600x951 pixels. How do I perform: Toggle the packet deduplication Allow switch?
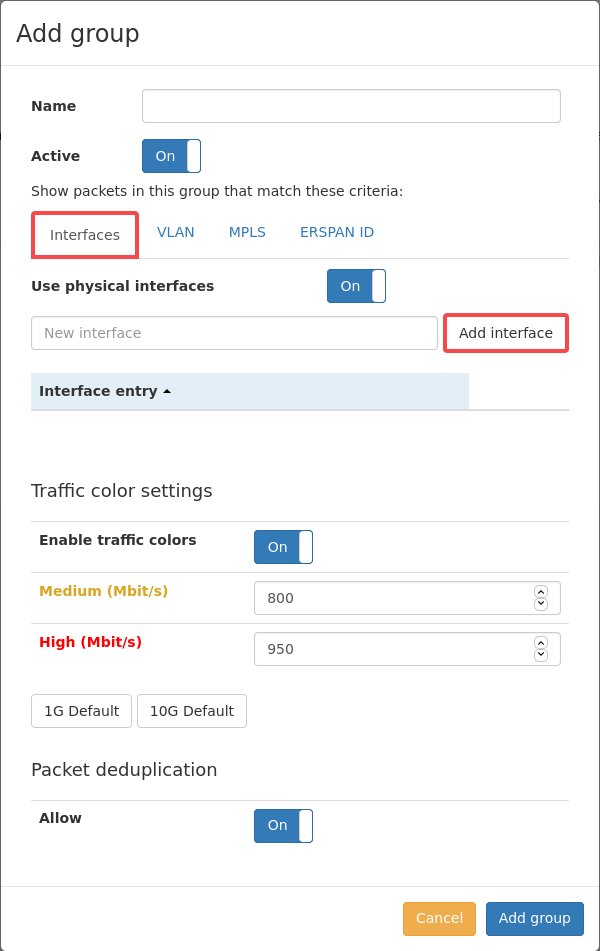[283, 825]
